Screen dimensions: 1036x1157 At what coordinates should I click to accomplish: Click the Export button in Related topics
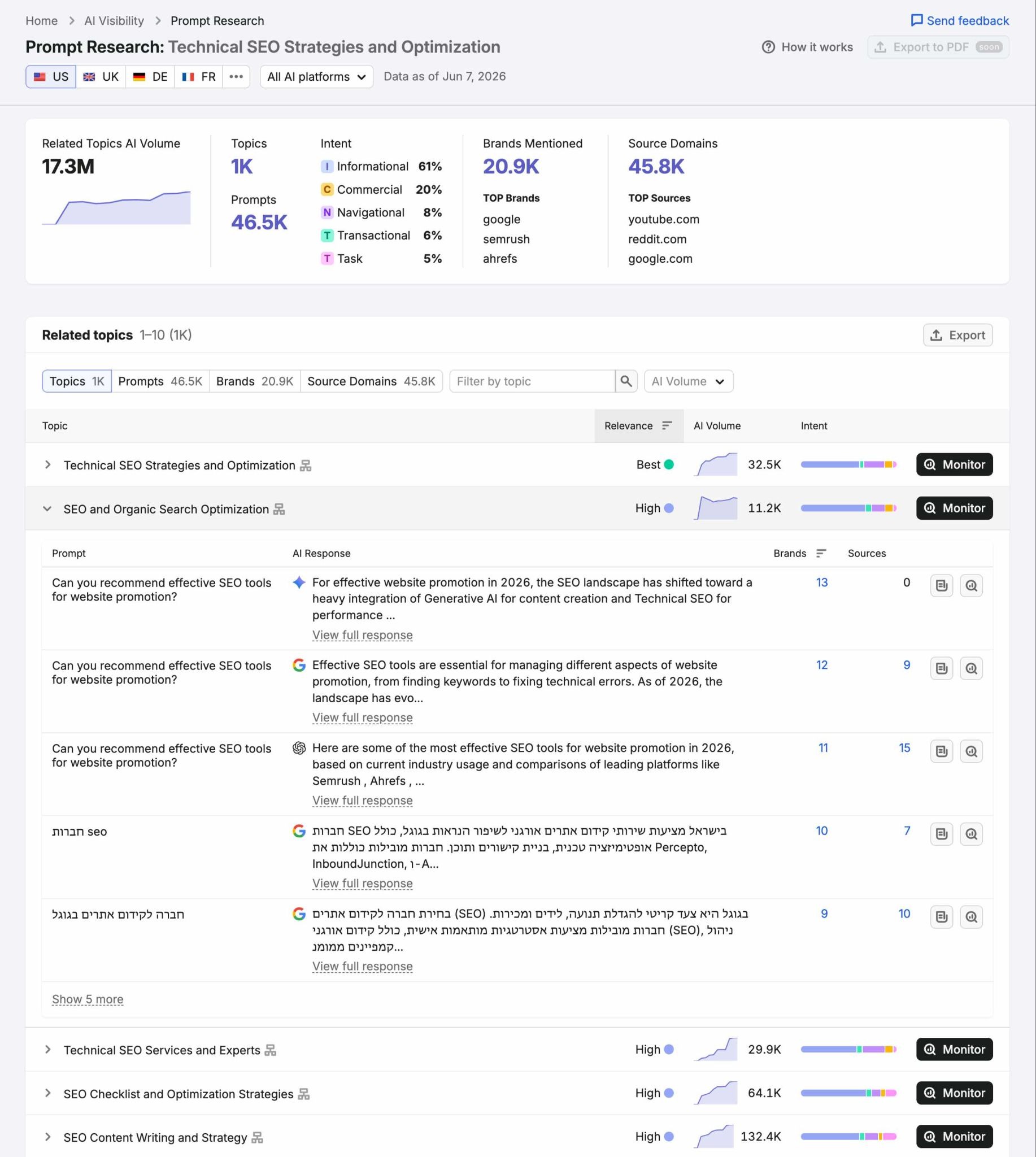(x=957, y=335)
